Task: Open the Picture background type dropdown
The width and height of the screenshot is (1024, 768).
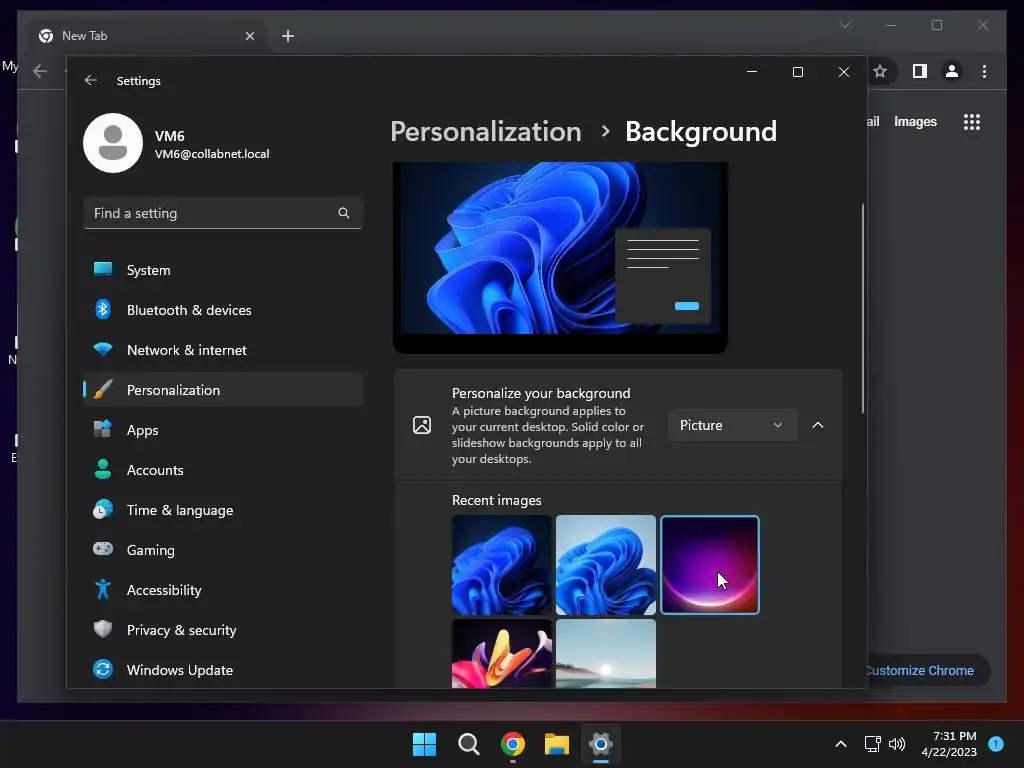Action: (x=732, y=425)
